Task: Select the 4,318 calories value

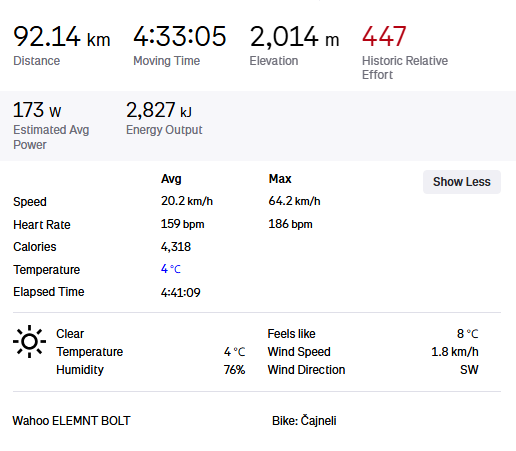Action: (176, 247)
